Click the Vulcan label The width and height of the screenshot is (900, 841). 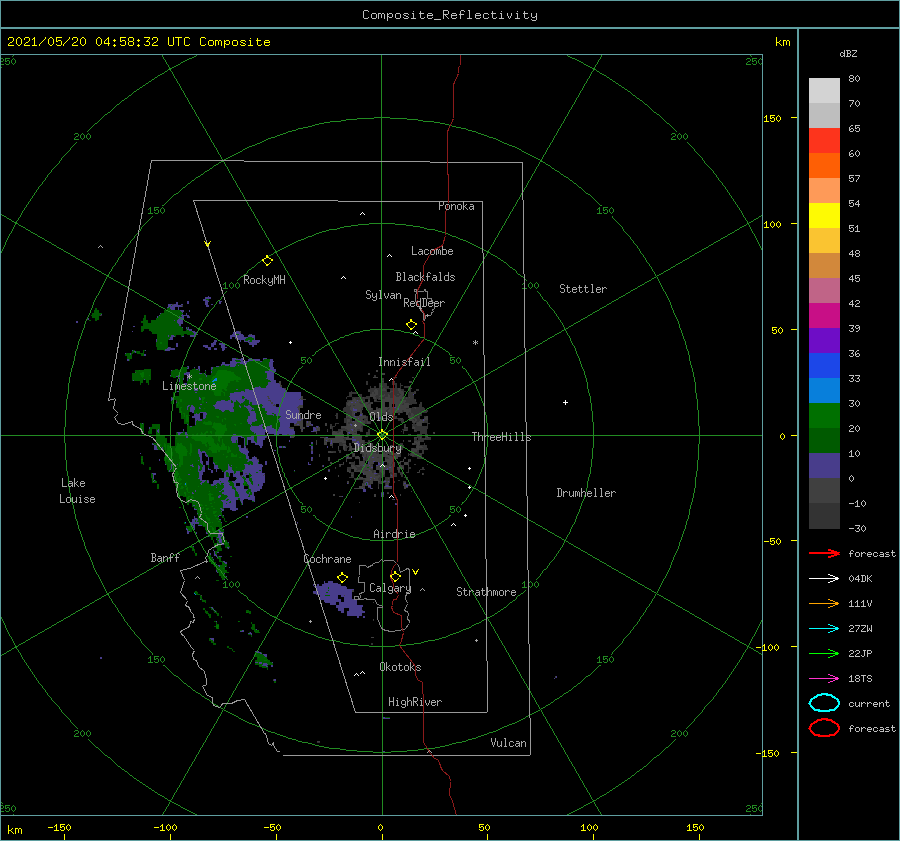tap(509, 743)
